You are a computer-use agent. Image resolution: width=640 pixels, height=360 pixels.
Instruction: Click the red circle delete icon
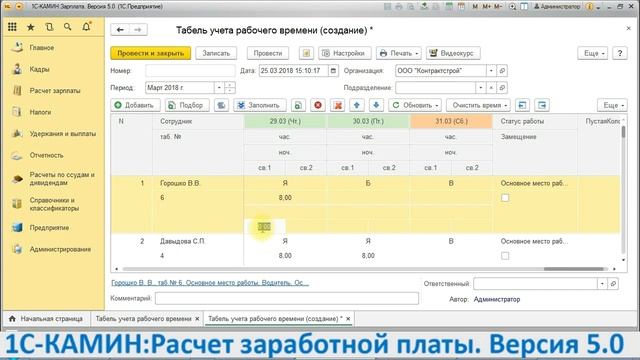point(318,105)
